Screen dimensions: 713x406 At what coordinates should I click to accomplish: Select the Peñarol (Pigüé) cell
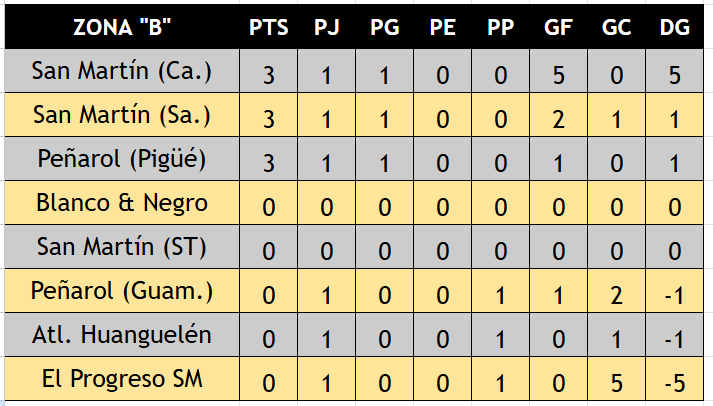(122, 159)
